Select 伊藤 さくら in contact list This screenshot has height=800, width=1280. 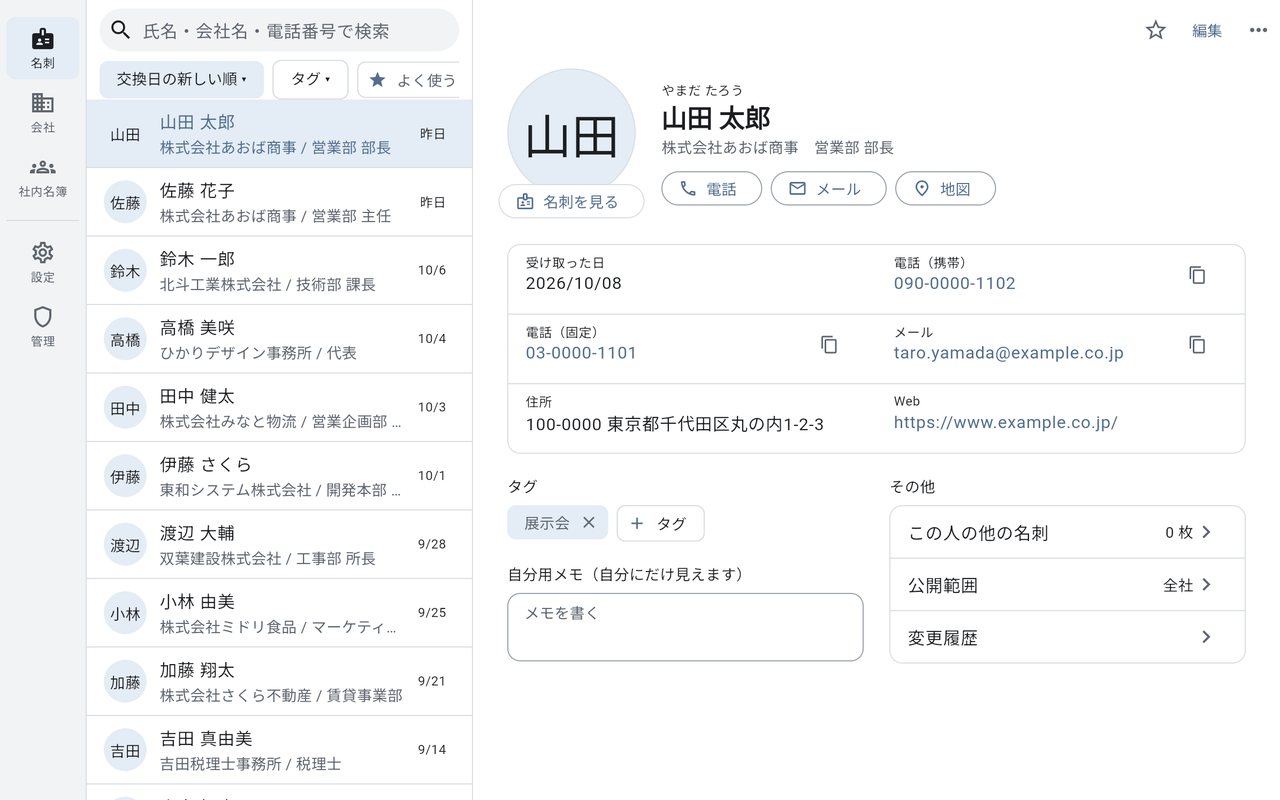279,476
